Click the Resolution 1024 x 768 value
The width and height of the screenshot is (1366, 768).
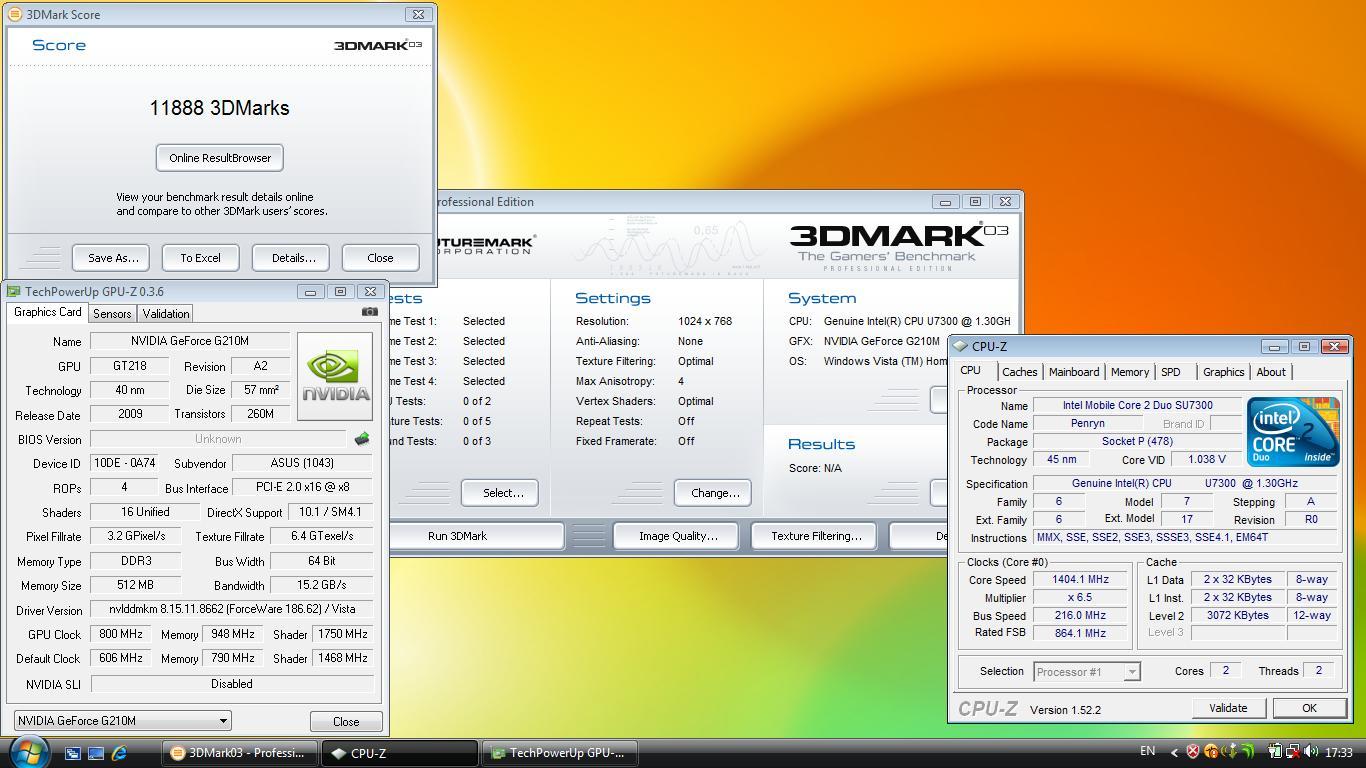point(705,321)
